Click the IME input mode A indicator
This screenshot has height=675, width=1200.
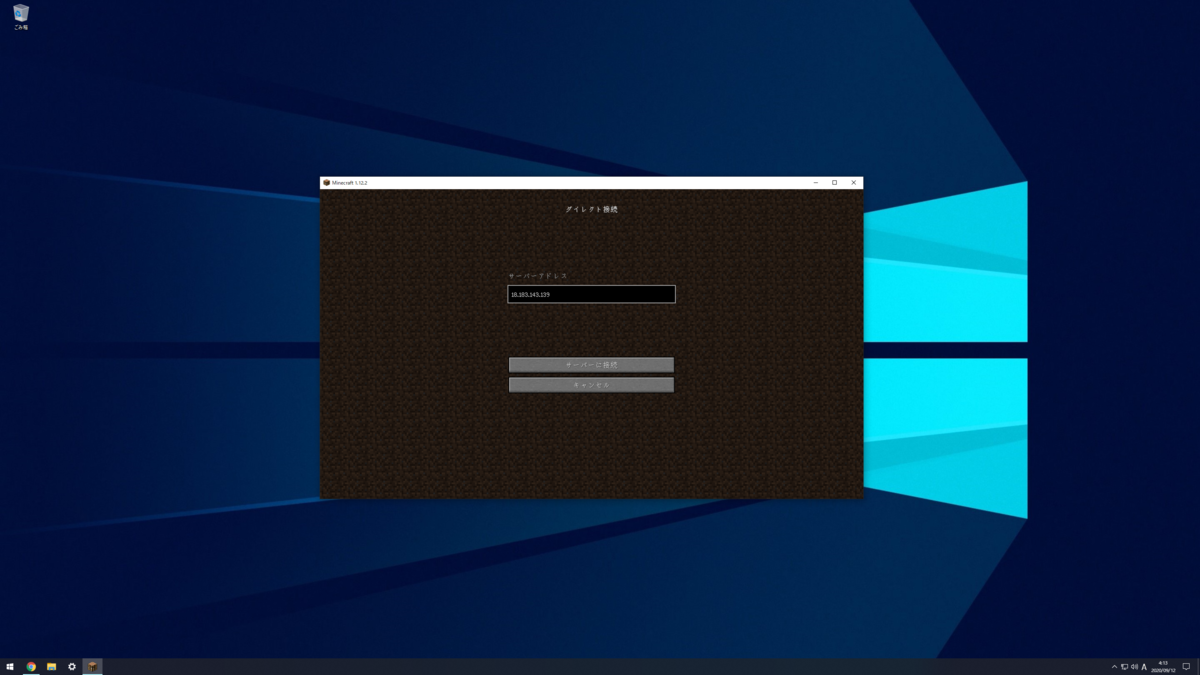[1144, 666]
